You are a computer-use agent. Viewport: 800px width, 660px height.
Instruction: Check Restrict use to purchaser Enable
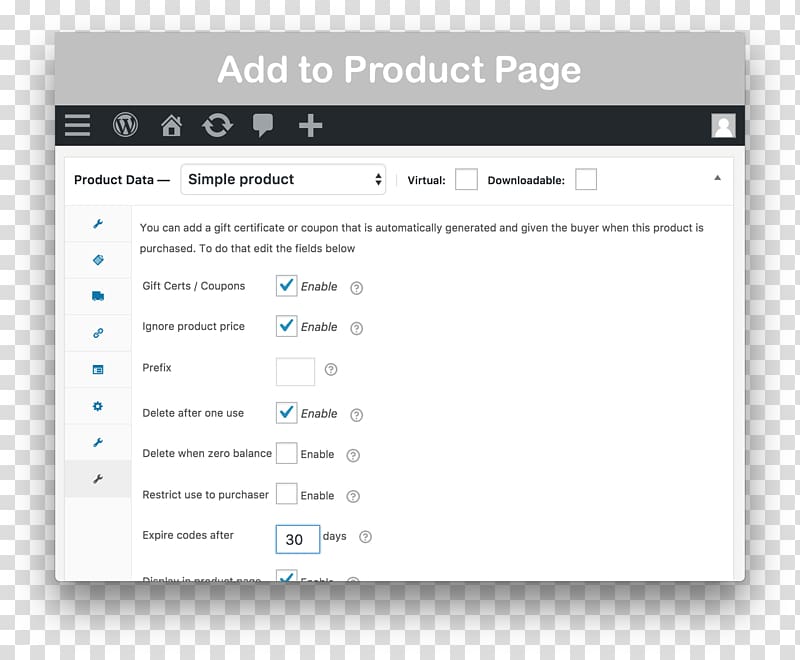(286, 494)
